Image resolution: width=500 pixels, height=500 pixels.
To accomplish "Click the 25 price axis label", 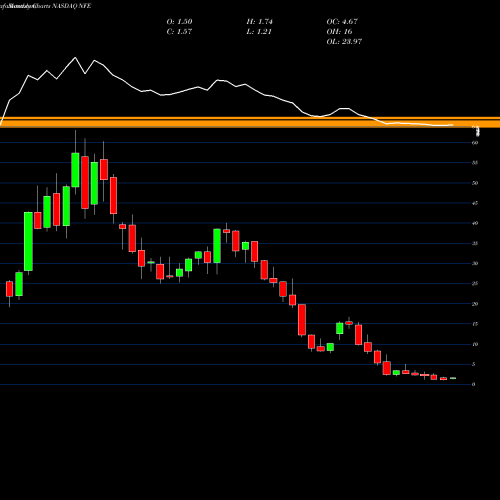I will click(x=475, y=284).
